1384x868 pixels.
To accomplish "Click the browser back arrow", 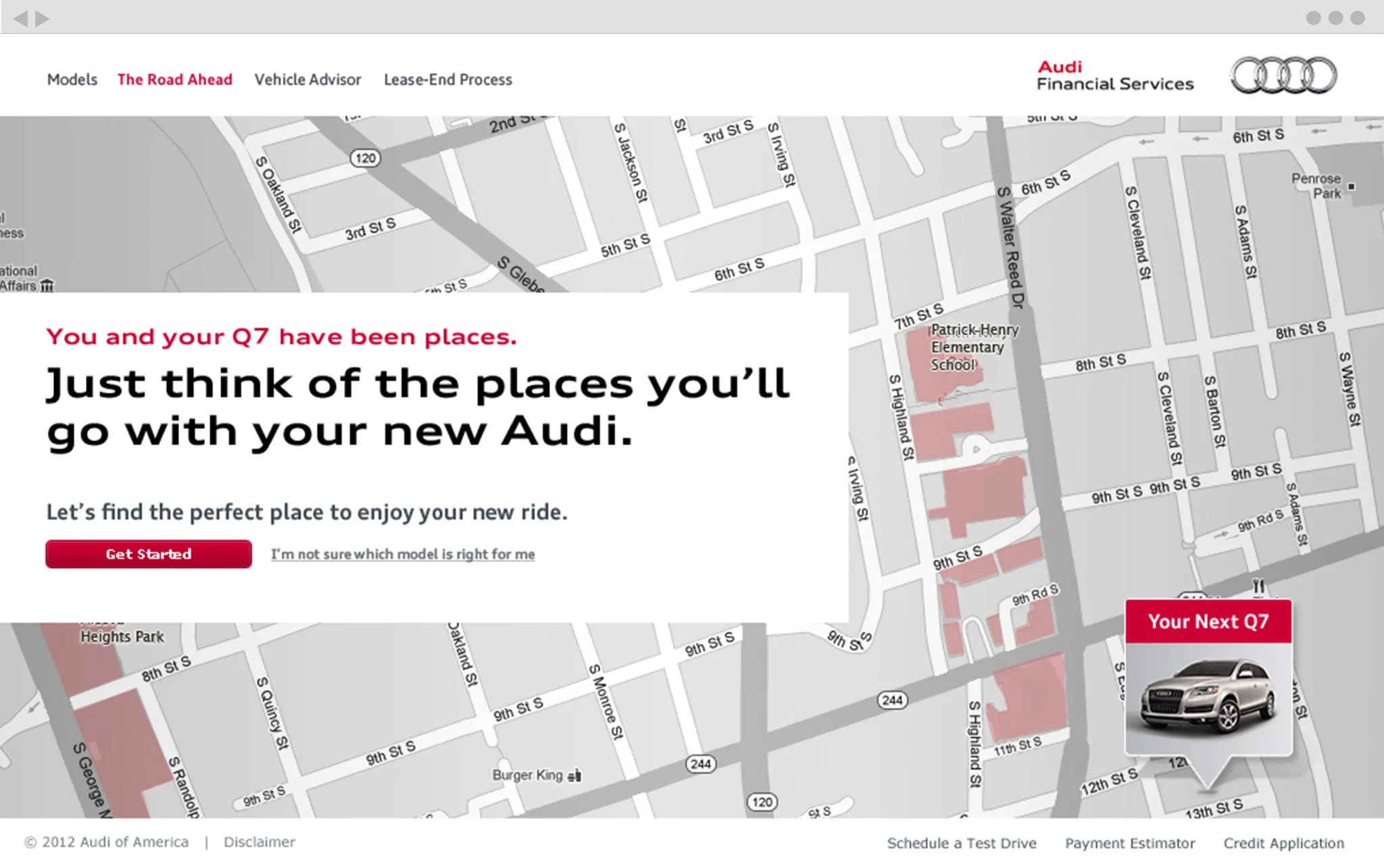I will [20, 18].
